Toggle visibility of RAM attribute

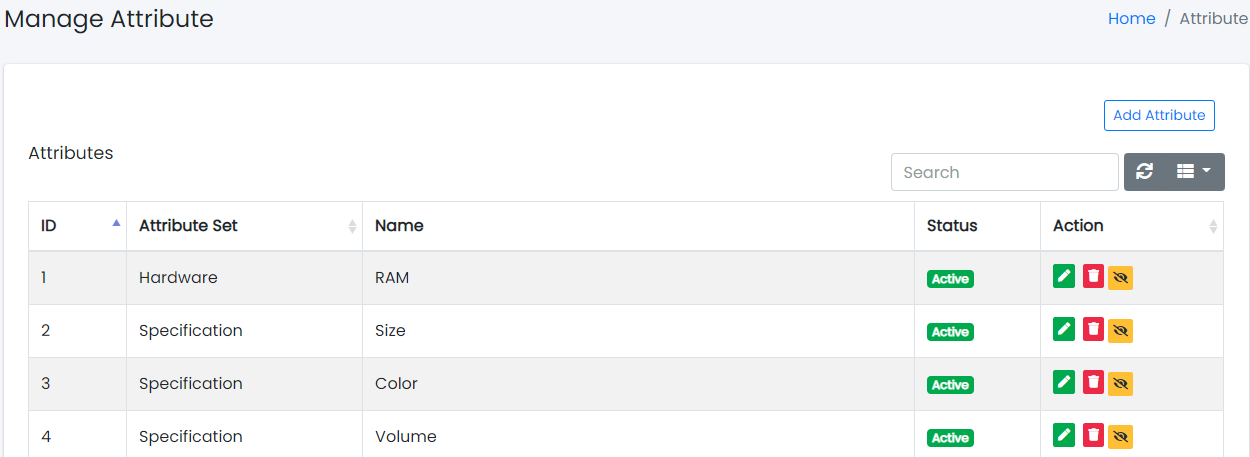(1121, 277)
